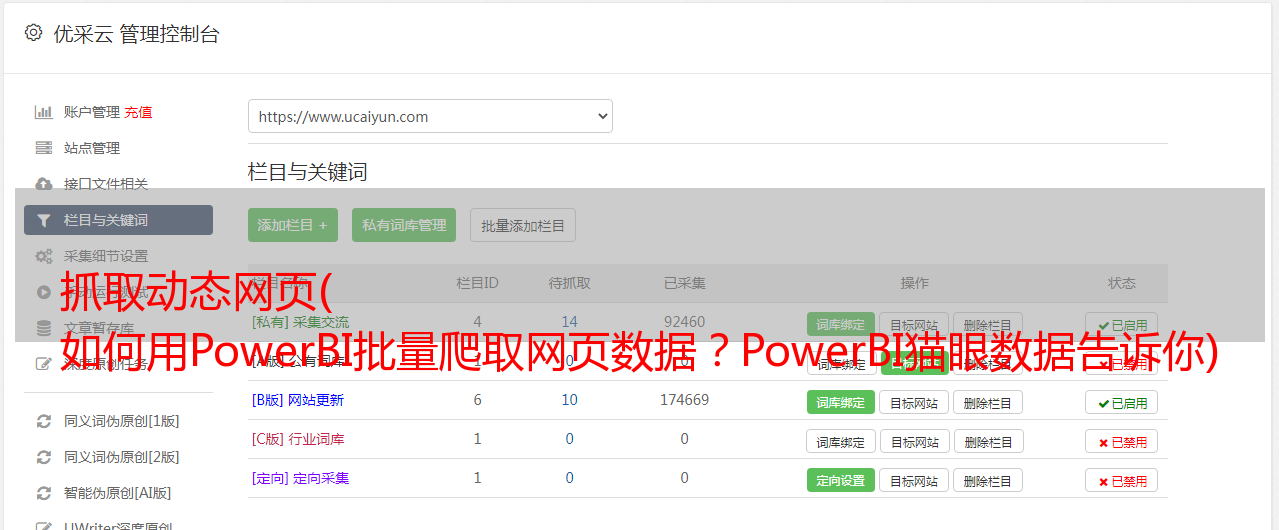1279x530 pixels.
Task: Click the 栏目ID value 6 for 网站更新
Action: [477, 400]
